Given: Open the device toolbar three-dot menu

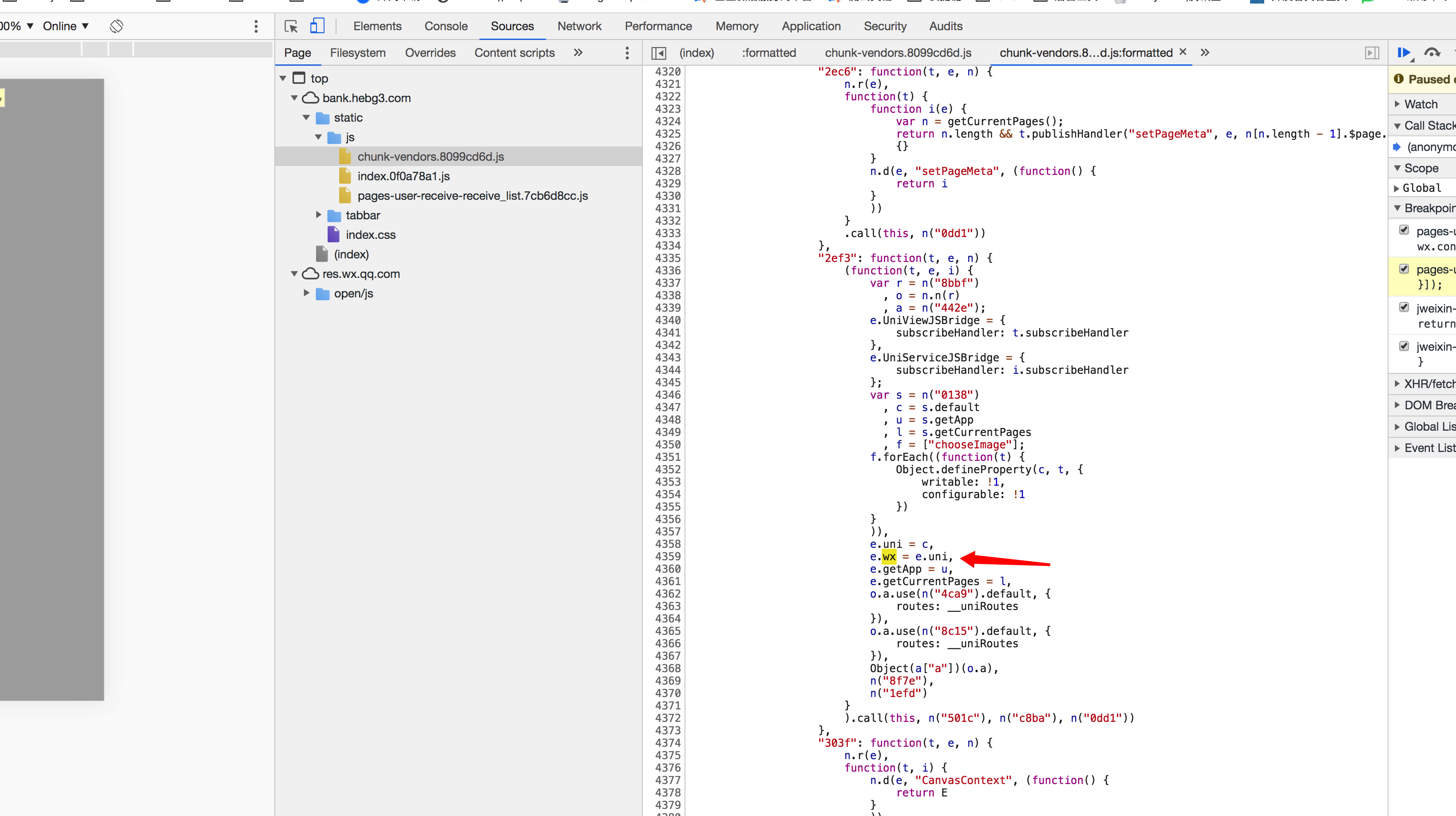Looking at the screenshot, I should pyautogui.click(x=256, y=26).
